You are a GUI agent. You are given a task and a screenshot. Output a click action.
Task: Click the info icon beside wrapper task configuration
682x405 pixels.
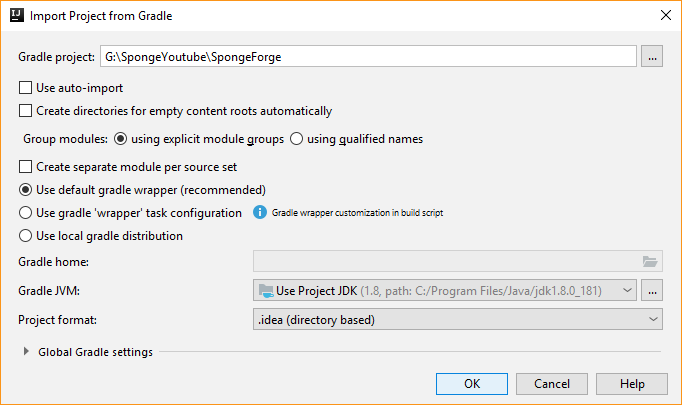[x=259, y=213]
